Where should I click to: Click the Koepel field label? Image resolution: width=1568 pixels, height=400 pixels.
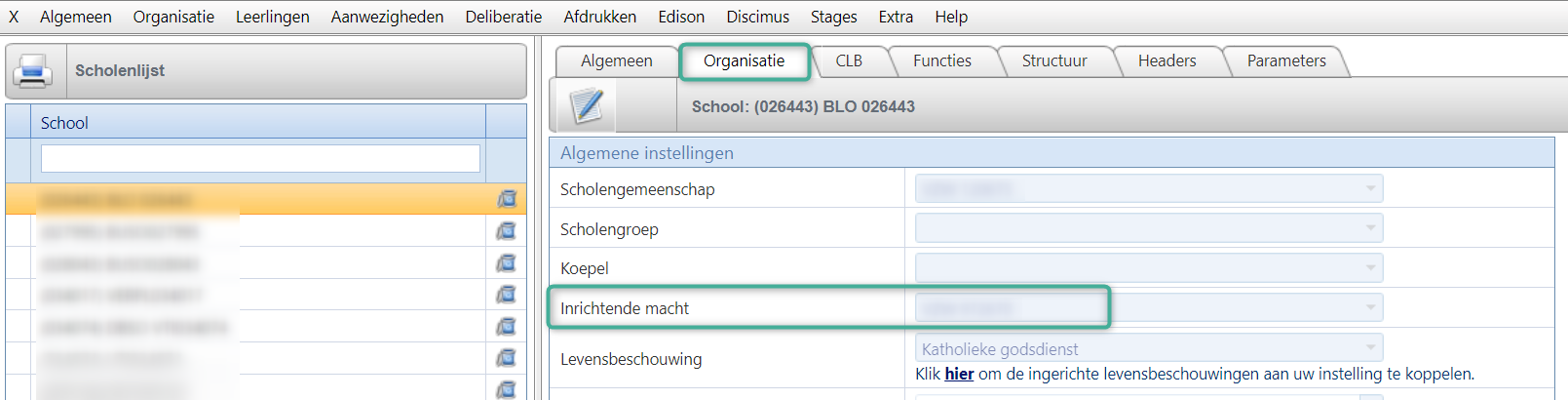pos(585,268)
